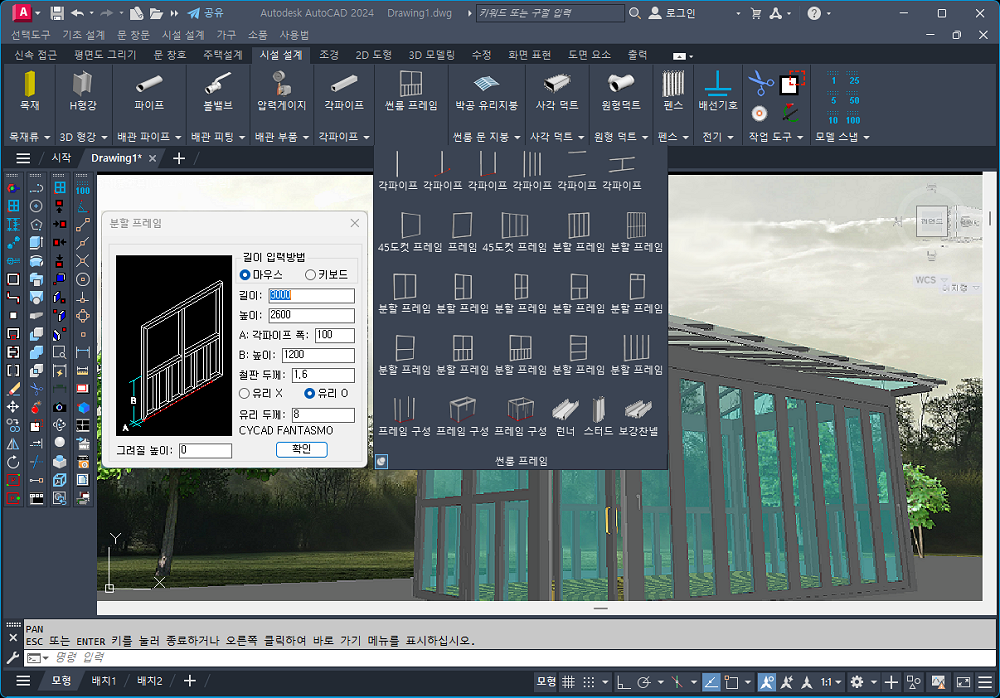The width and height of the screenshot is (1000, 698).
Task: Expand the 모델 스냅 panel dropdown
Action: click(x=842, y=137)
